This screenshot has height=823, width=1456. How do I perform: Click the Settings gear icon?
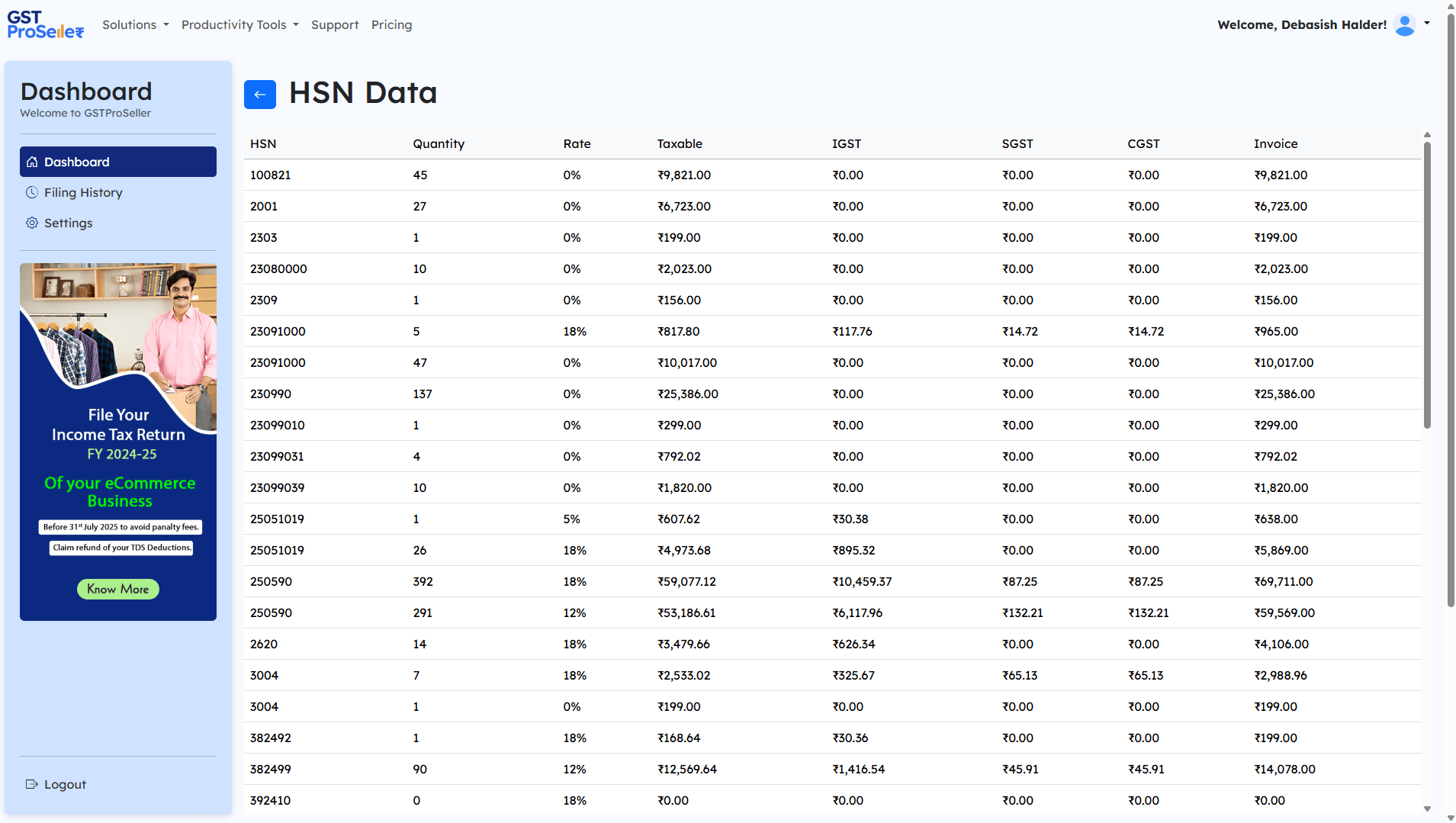coord(32,223)
